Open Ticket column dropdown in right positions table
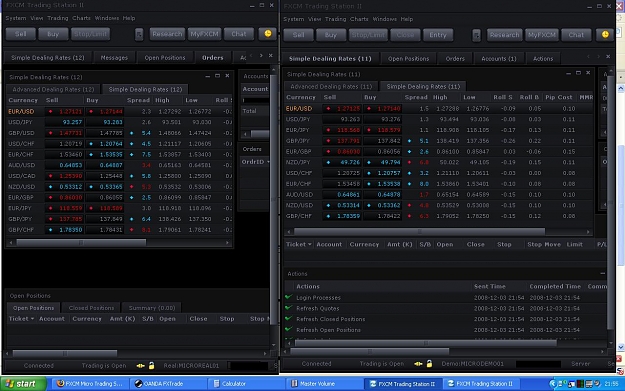This screenshot has width=625, height=391. tap(309, 244)
